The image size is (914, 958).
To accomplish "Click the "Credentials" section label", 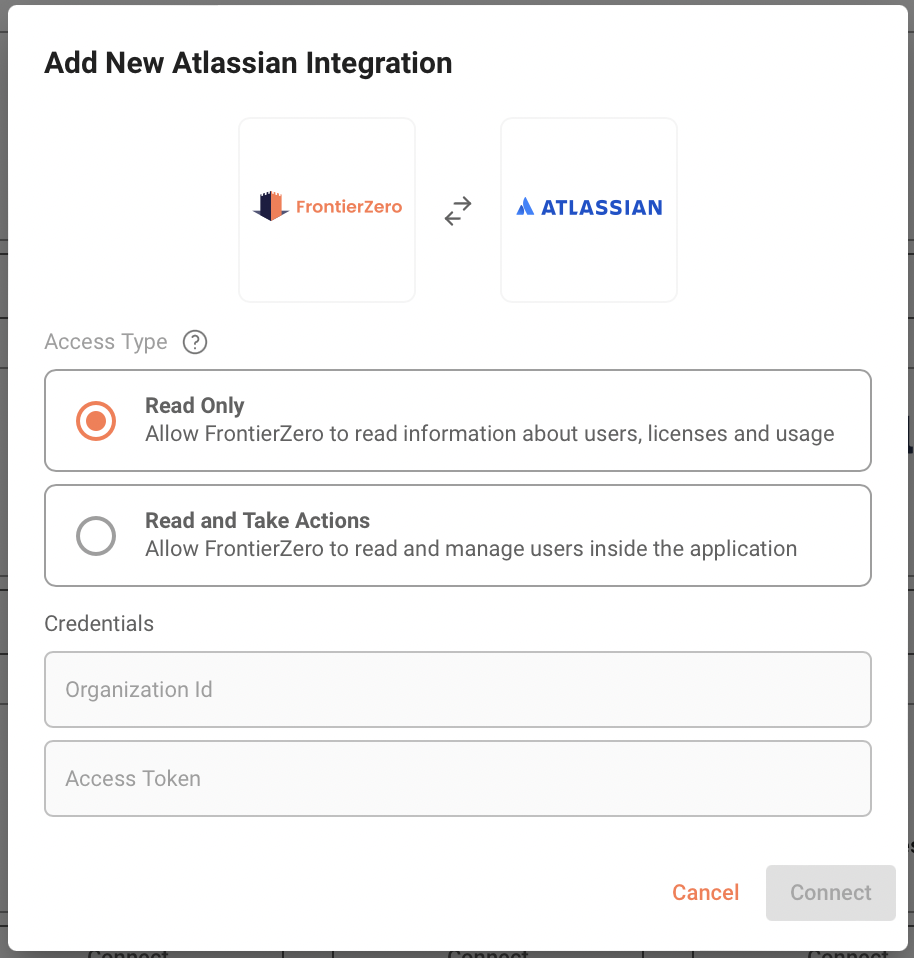I will pos(99,623).
